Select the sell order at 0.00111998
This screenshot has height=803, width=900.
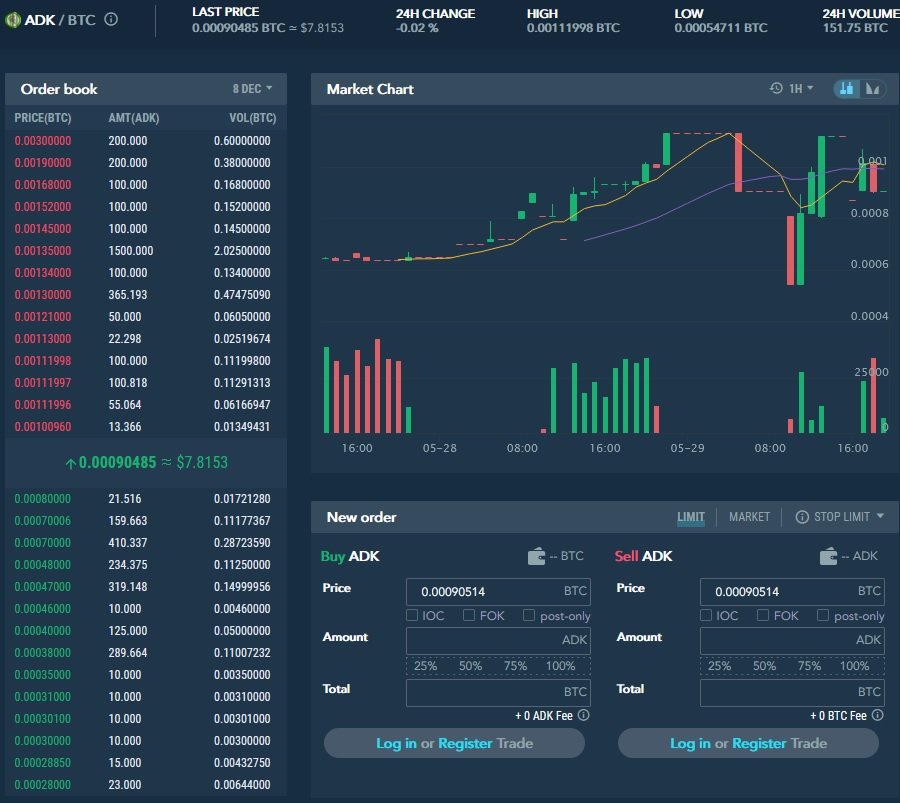146,360
